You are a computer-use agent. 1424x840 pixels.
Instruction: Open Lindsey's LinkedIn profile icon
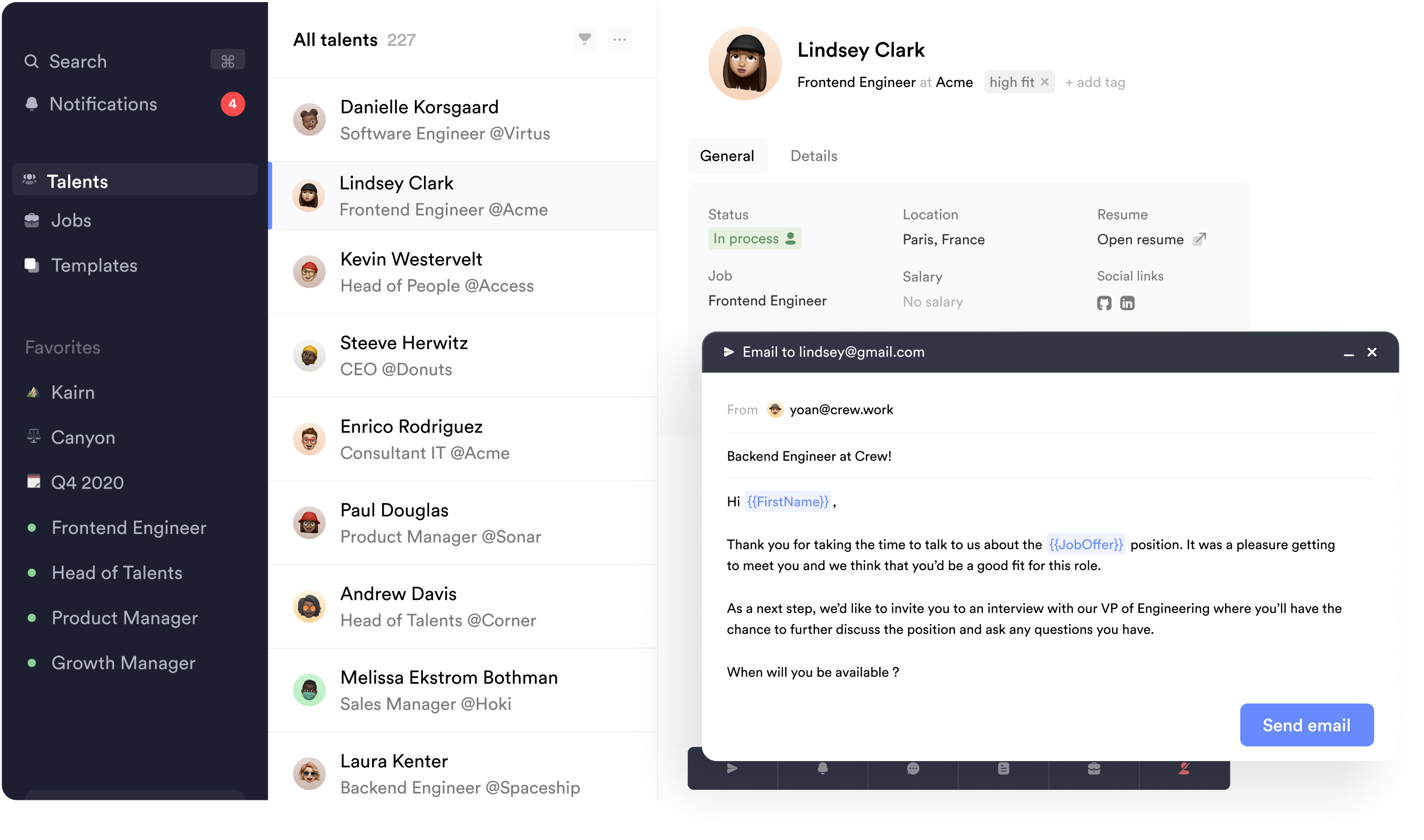coord(1127,303)
